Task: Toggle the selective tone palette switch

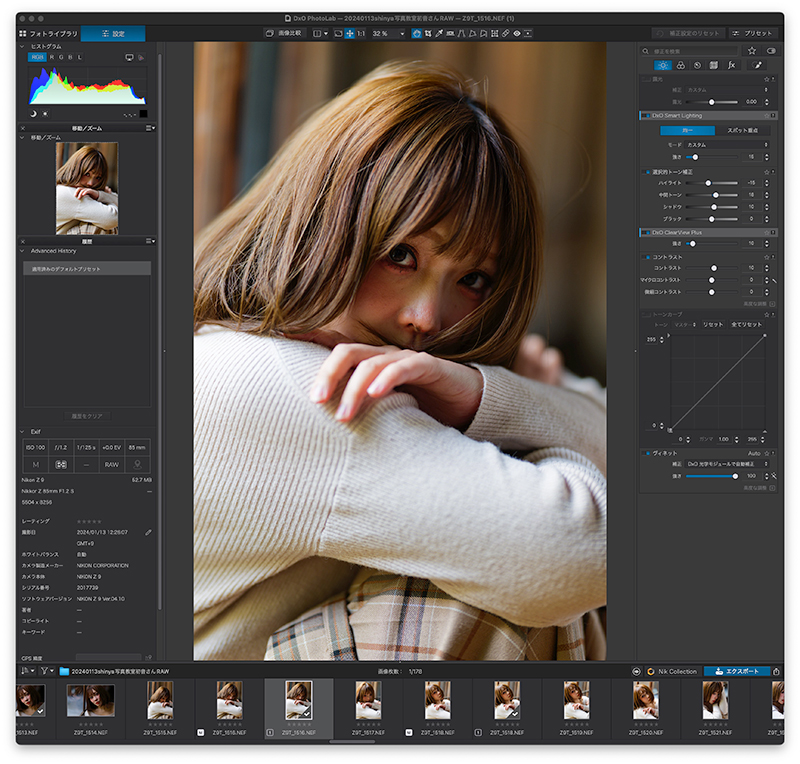Action: 647,172
